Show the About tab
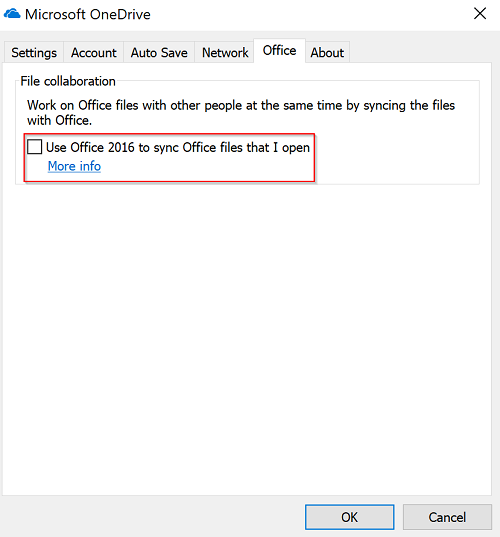500x537 pixels. (x=327, y=53)
